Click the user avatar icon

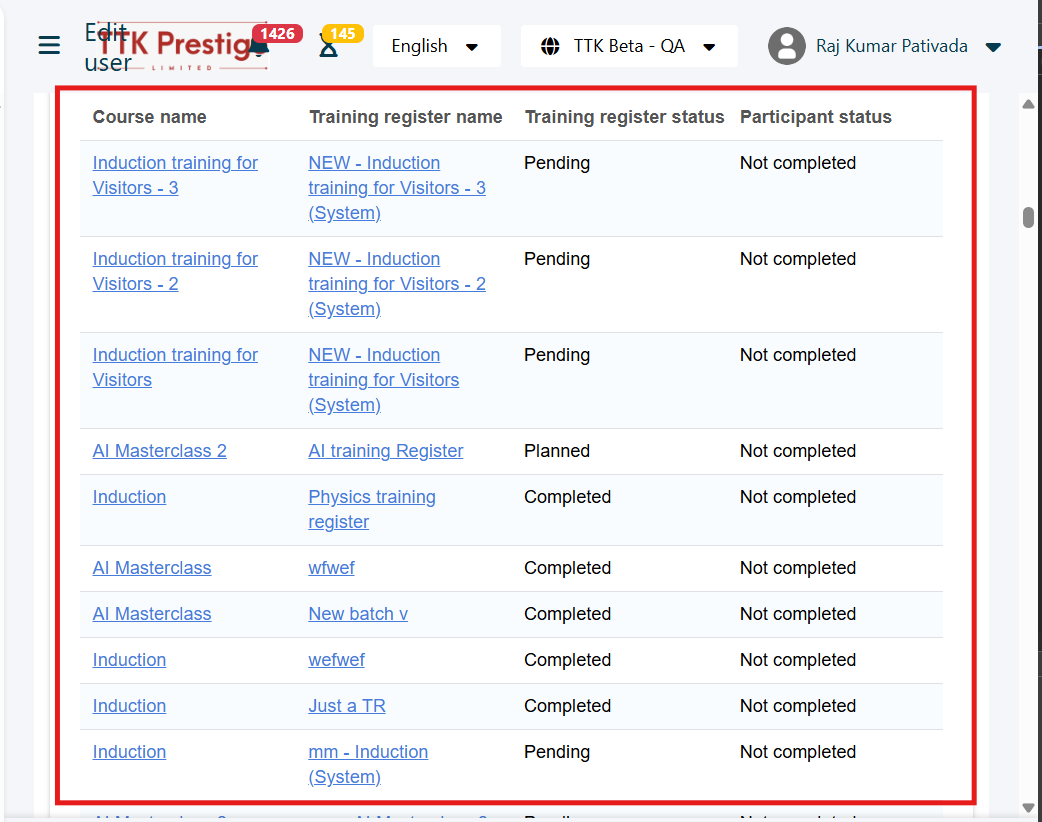(x=787, y=46)
